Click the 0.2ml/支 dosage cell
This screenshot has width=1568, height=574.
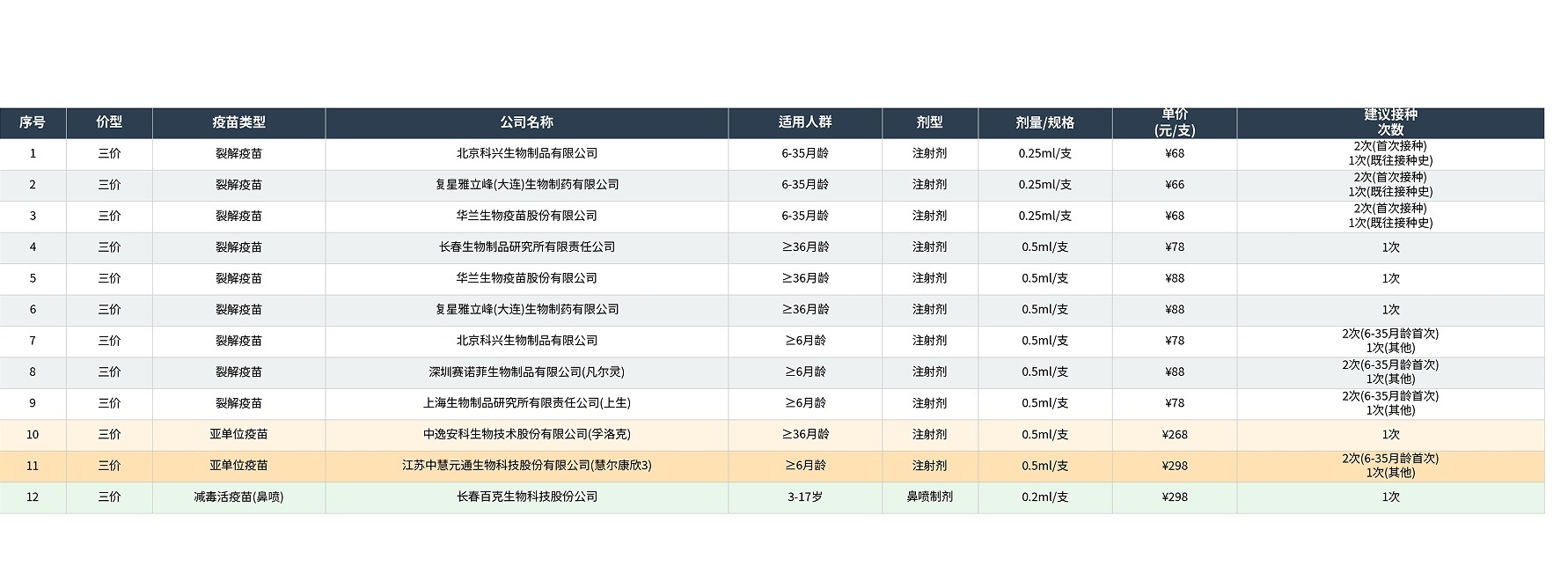coord(1045,497)
